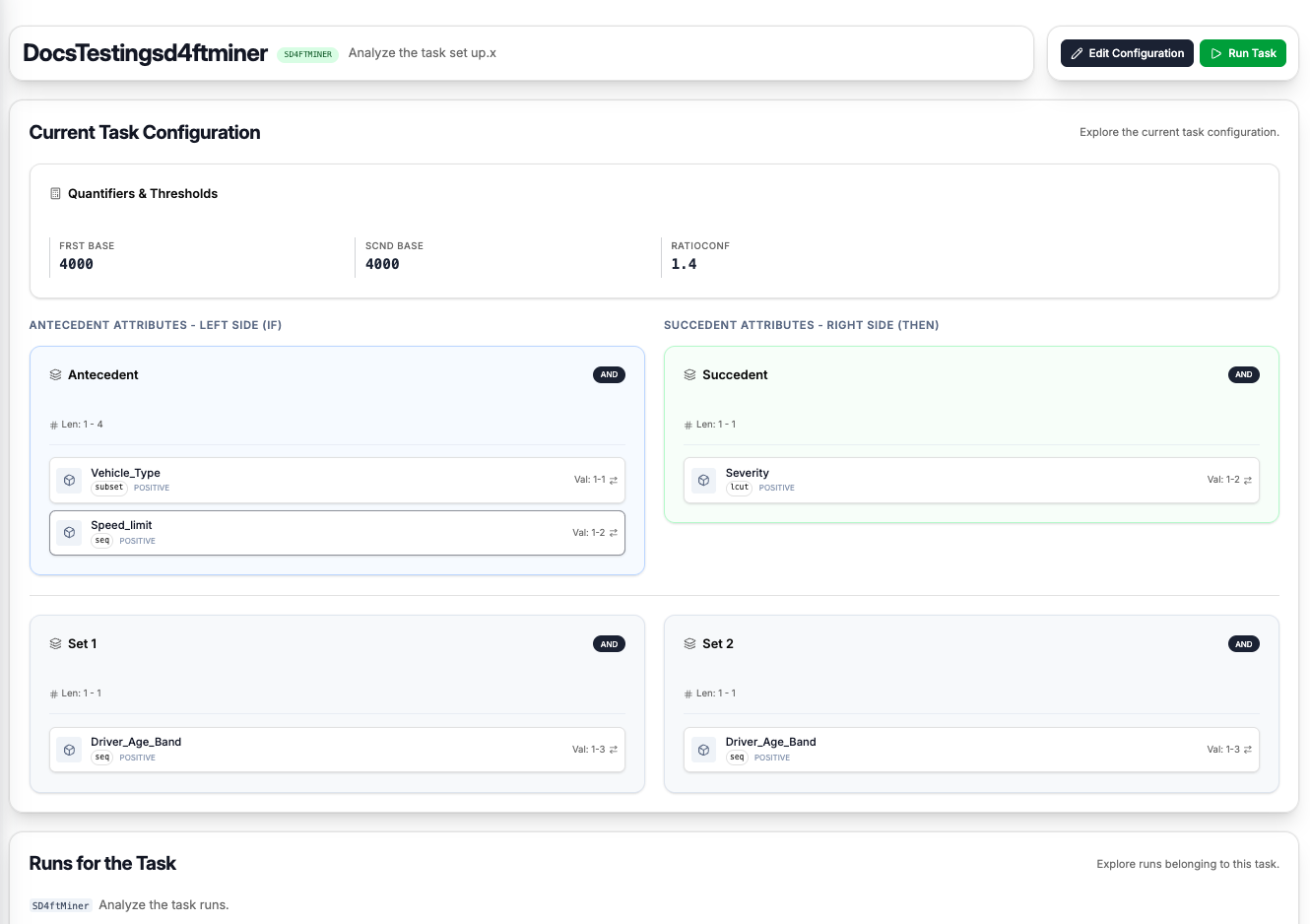The width and height of the screenshot is (1310, 924).
Task: Click the Speed_limit cube icon
Action: coord(69,533)
